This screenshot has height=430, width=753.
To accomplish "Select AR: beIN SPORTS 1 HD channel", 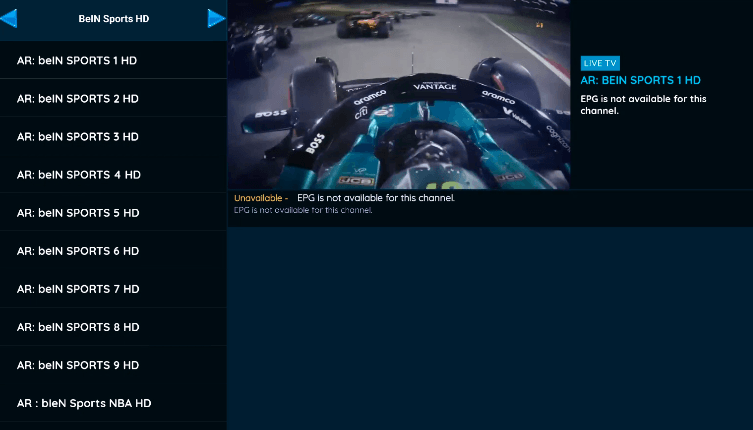I will click(x=113, y=61).
